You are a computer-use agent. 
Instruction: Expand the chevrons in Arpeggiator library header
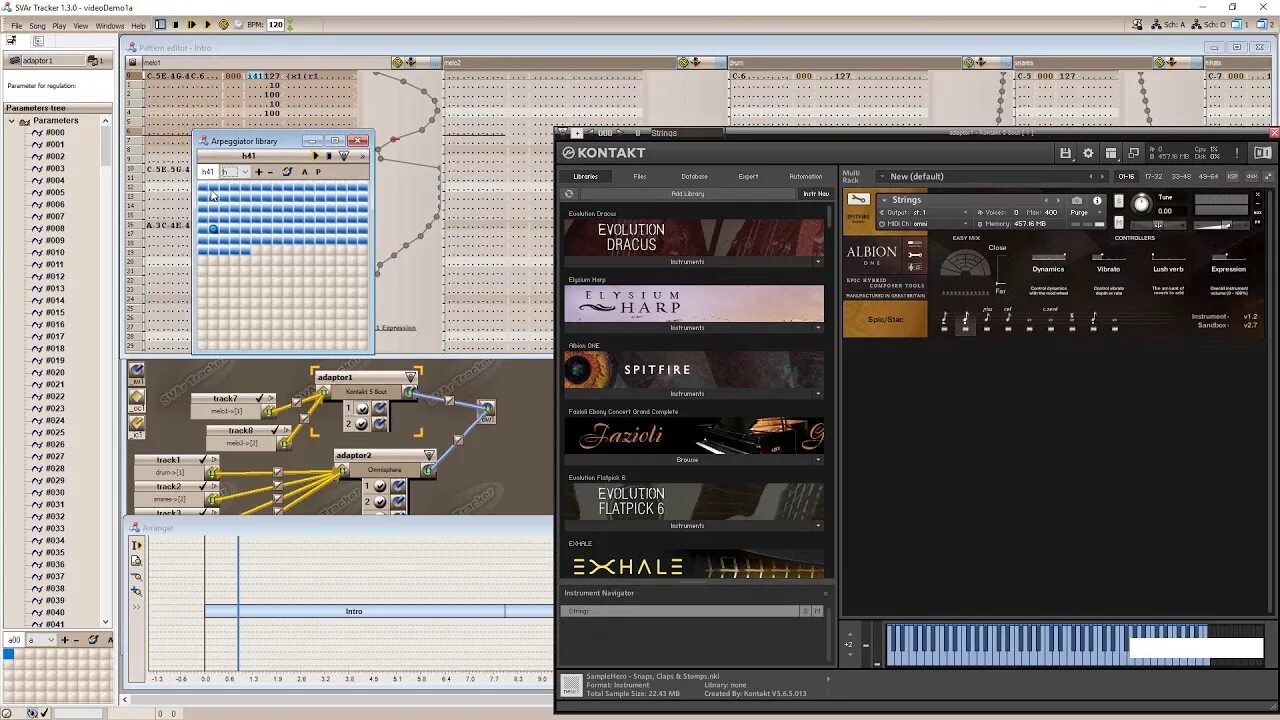(362, 156)
